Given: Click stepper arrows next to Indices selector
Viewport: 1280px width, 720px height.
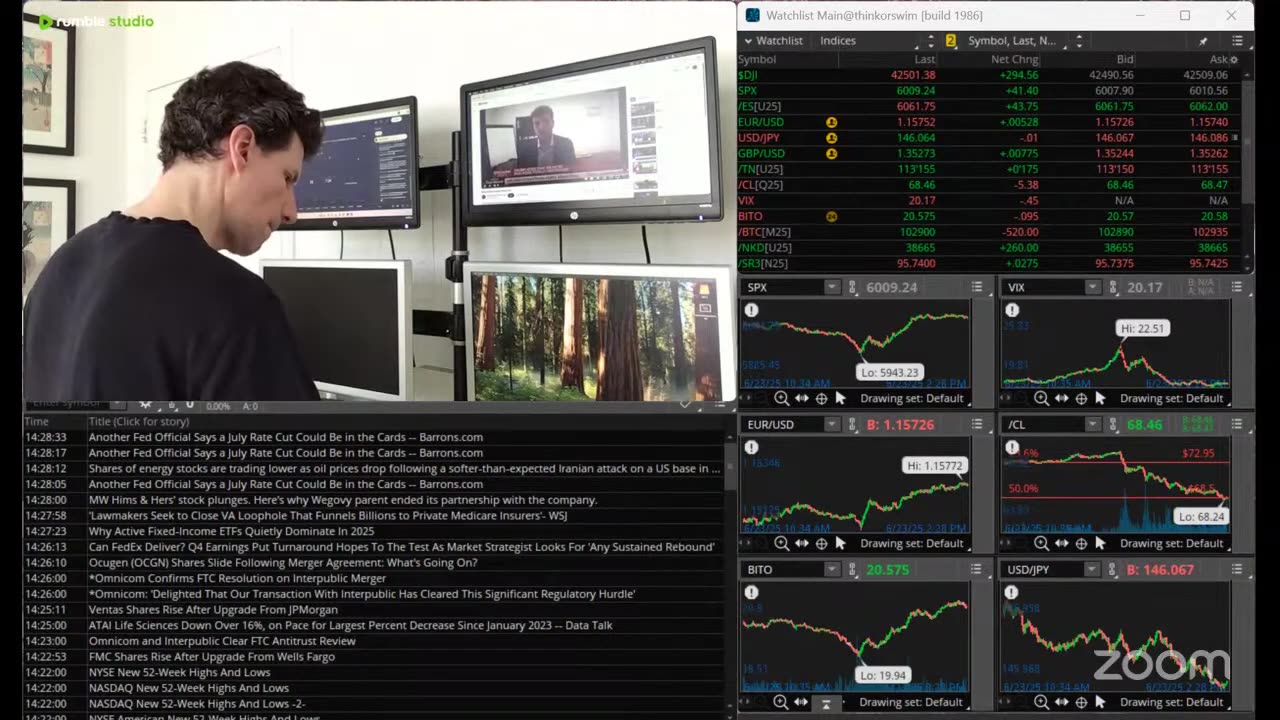Looking at the screenshot, I should tap(931, 41).
